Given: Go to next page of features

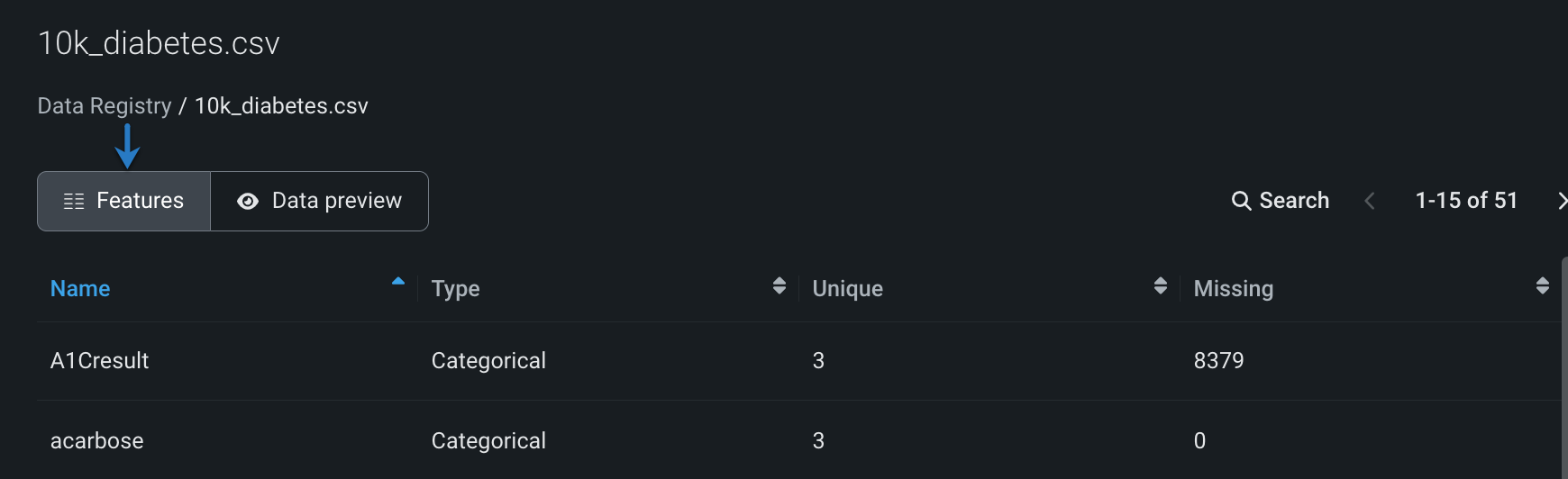Looking at the screenshot, I should pyautogui.click(x=1562, y=201).
